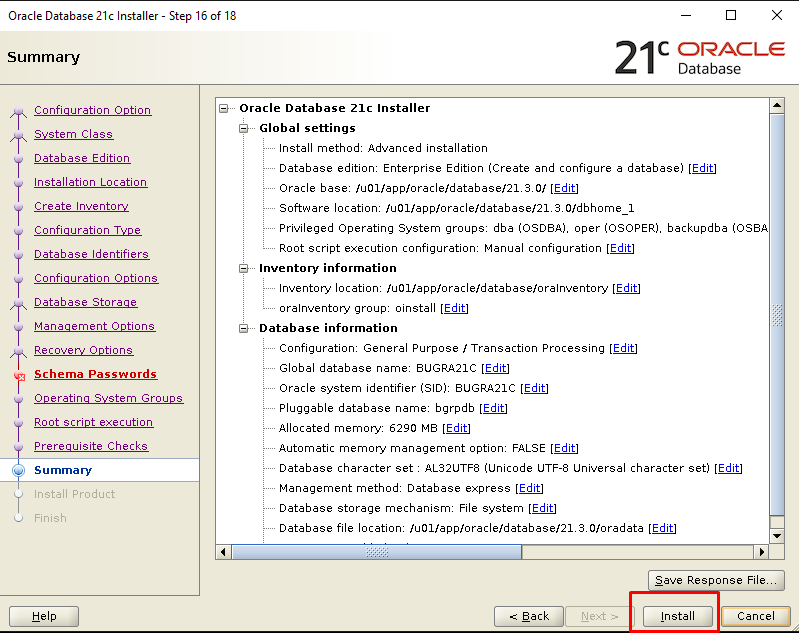Image resolution: width=799 pixels, height=633 pixels.
Task: Click the Schema Passwords error step icon
Action: point(19,376)
